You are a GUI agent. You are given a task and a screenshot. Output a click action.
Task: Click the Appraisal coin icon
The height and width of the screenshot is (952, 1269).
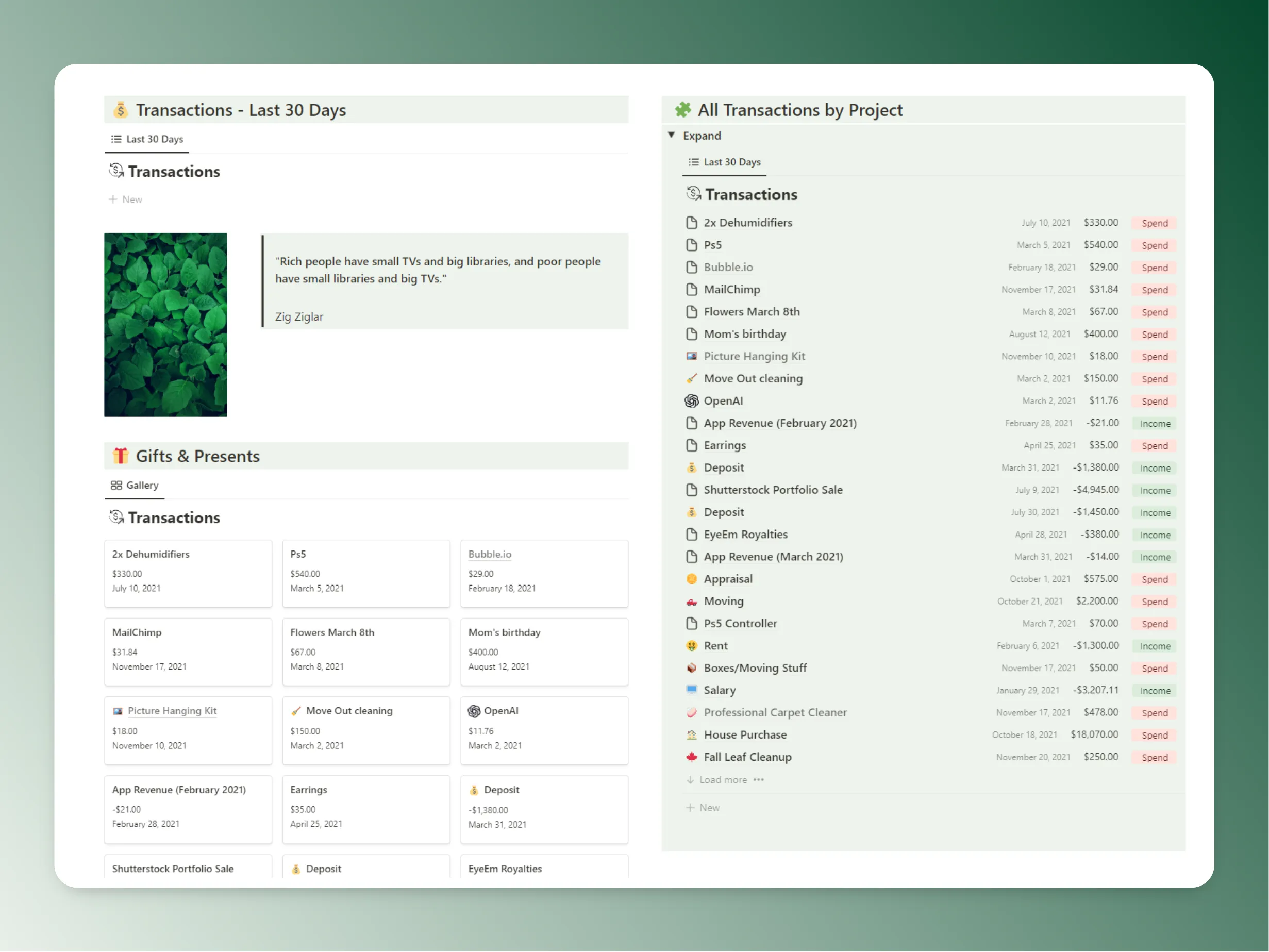(x=691, y=579)
